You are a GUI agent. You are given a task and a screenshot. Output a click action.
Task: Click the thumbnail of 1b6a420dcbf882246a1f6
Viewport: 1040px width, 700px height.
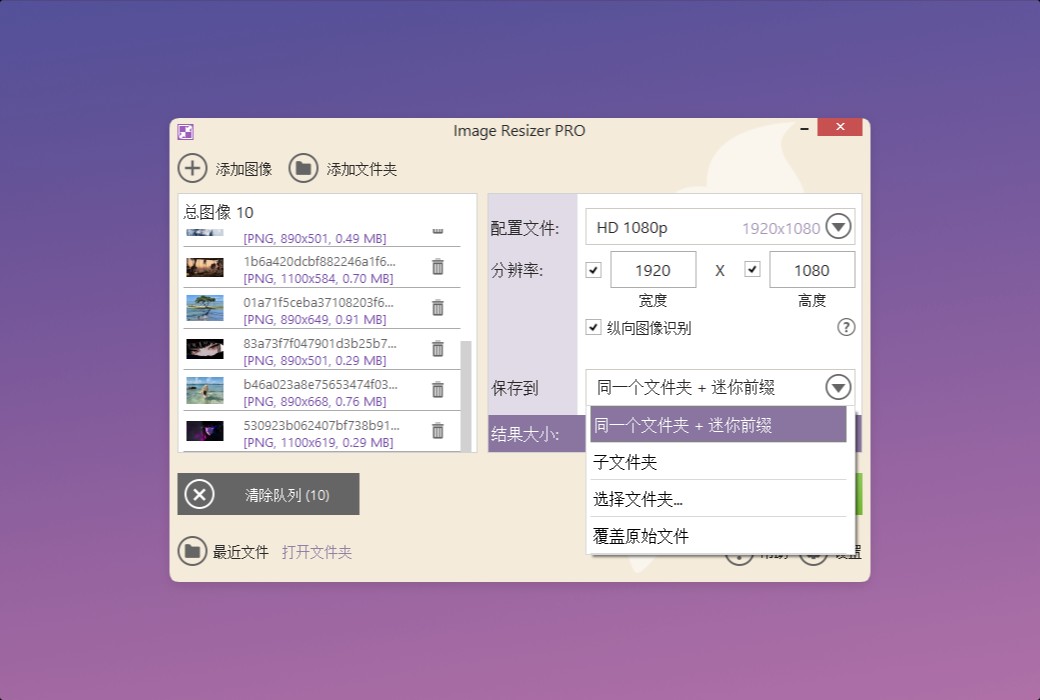(204, 267)
